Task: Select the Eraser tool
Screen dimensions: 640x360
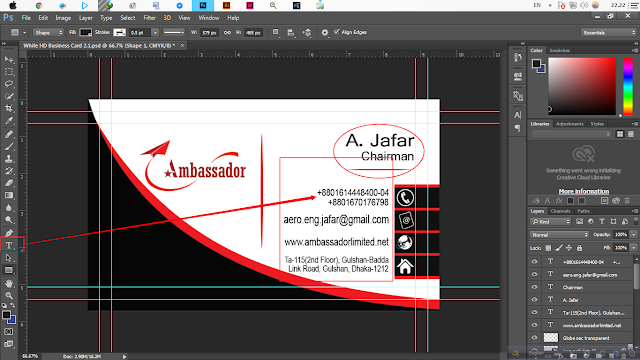Action: click(9, 183)
